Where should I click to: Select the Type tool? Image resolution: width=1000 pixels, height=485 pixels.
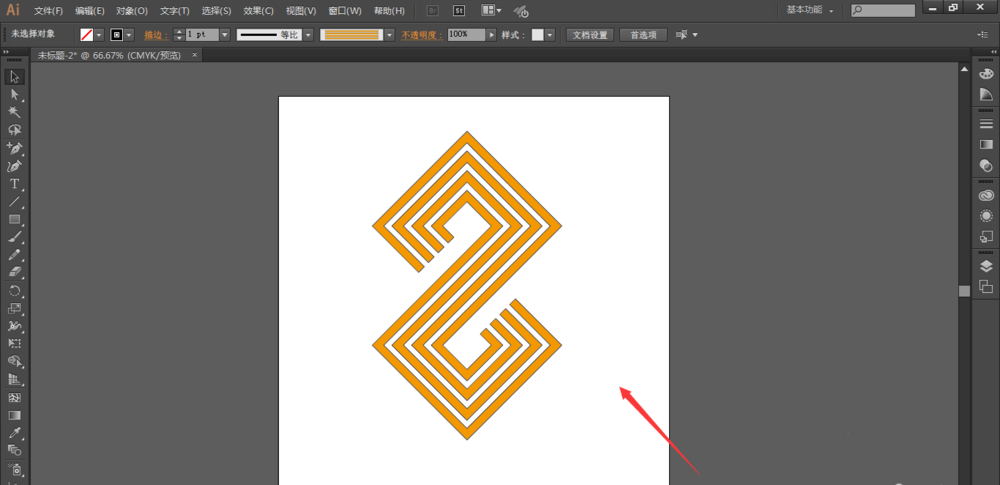[x=15, y=184]
